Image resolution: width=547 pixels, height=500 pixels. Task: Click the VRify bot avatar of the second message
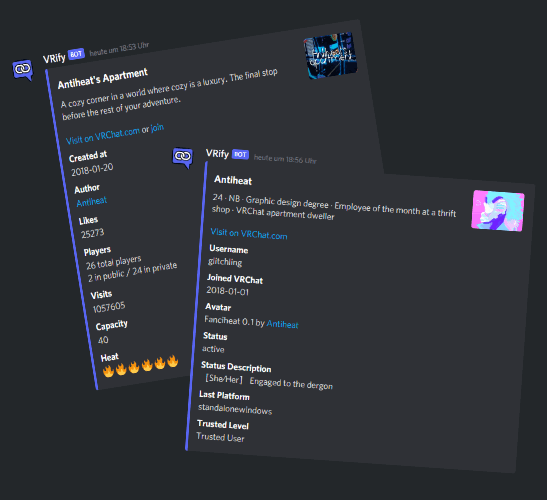(x=182, y=157)
